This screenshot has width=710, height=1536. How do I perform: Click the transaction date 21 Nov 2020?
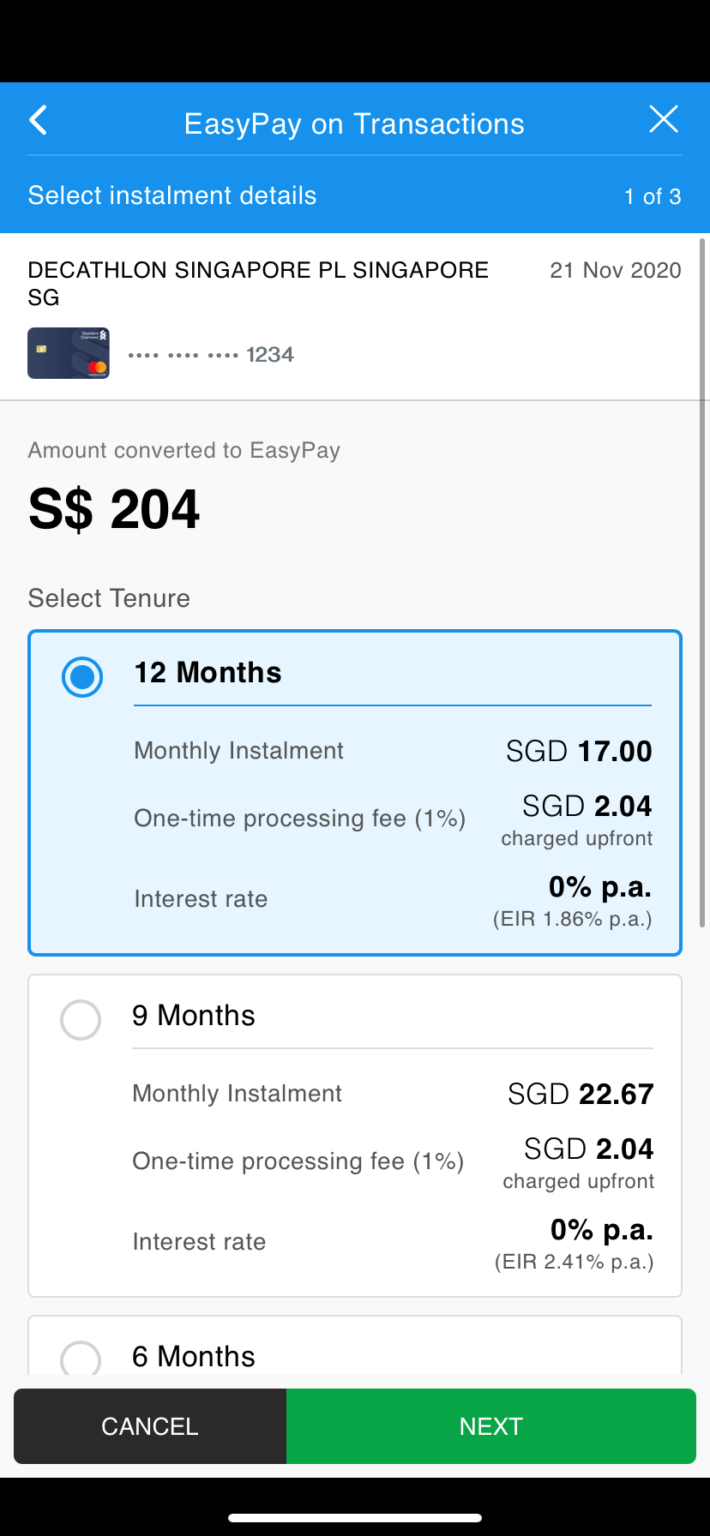[614, 269]
